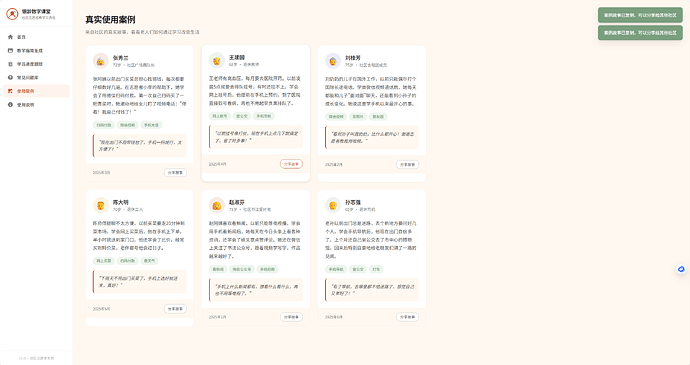
Task: Click the sidebar footer version text v1.0
Action: 36,358
